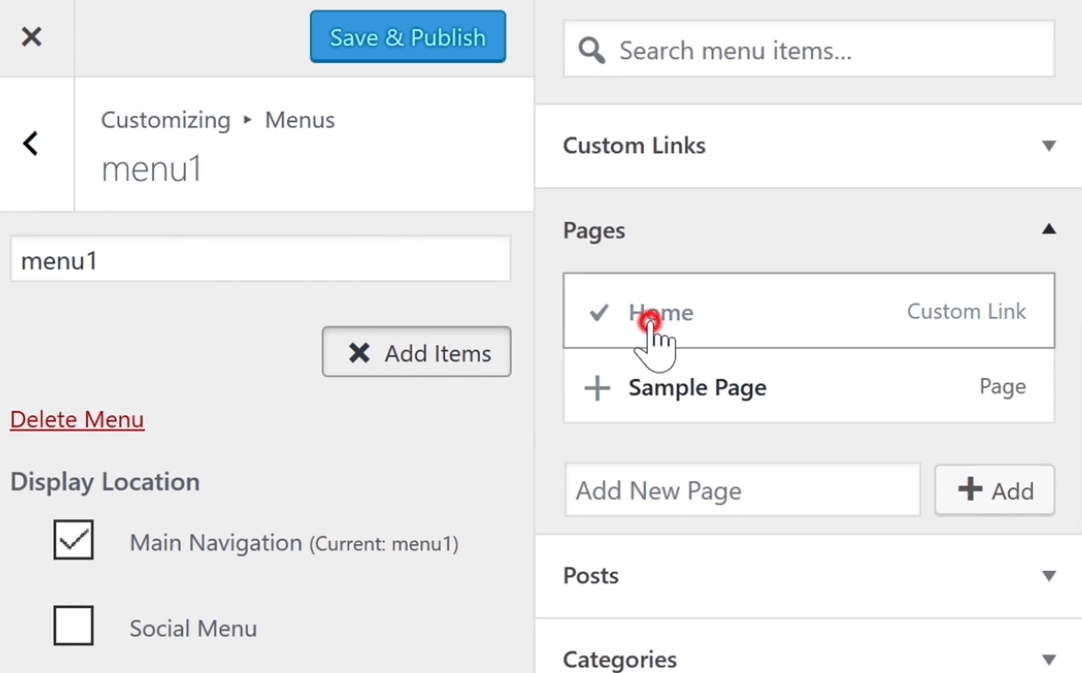
Task: Click the search magnifier icon
Action: point(590,50)
